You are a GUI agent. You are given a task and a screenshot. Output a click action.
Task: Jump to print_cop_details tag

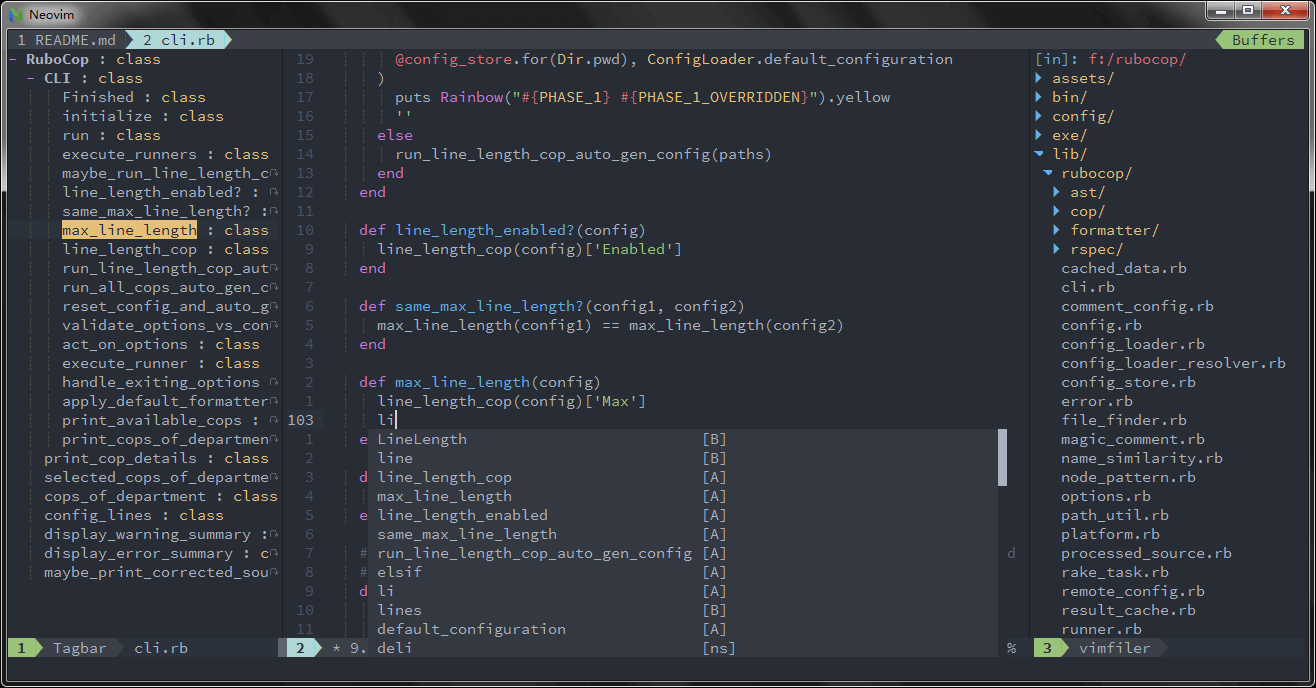pos(120,458)
